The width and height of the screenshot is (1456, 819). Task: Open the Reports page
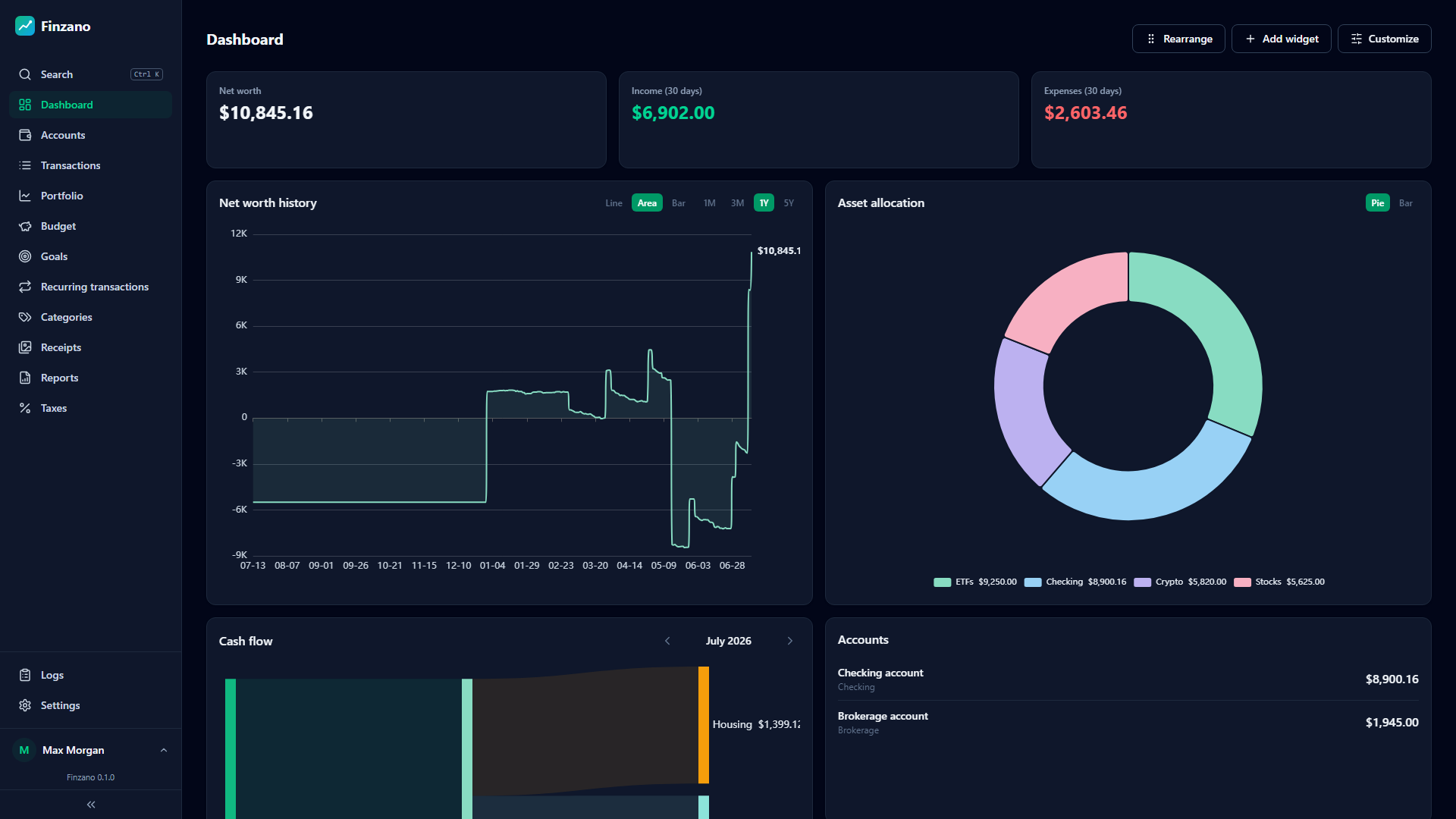(x=91, y=378)
